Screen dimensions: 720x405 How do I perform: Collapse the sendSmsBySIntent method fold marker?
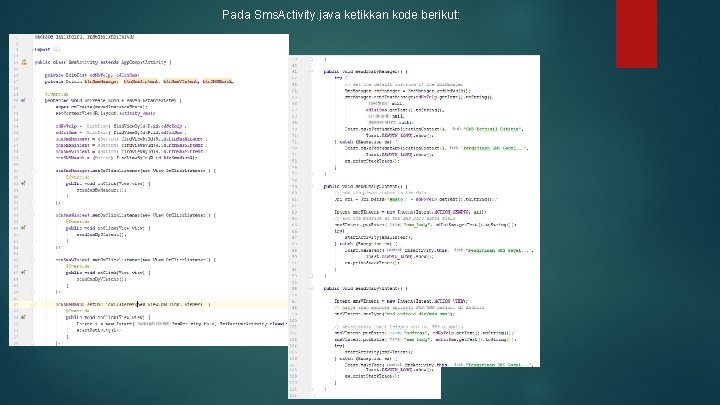tap(311, 186)
